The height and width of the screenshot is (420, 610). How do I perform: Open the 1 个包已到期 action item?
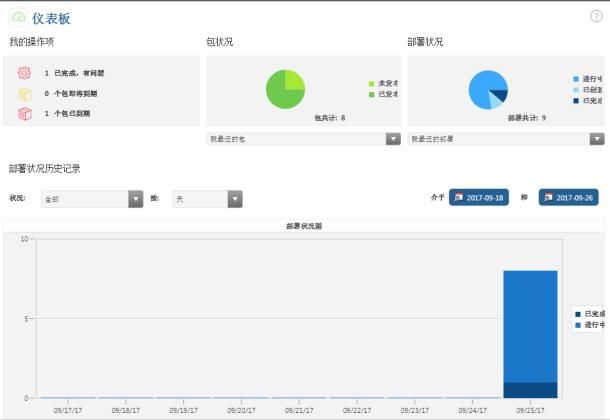point(67,114)
